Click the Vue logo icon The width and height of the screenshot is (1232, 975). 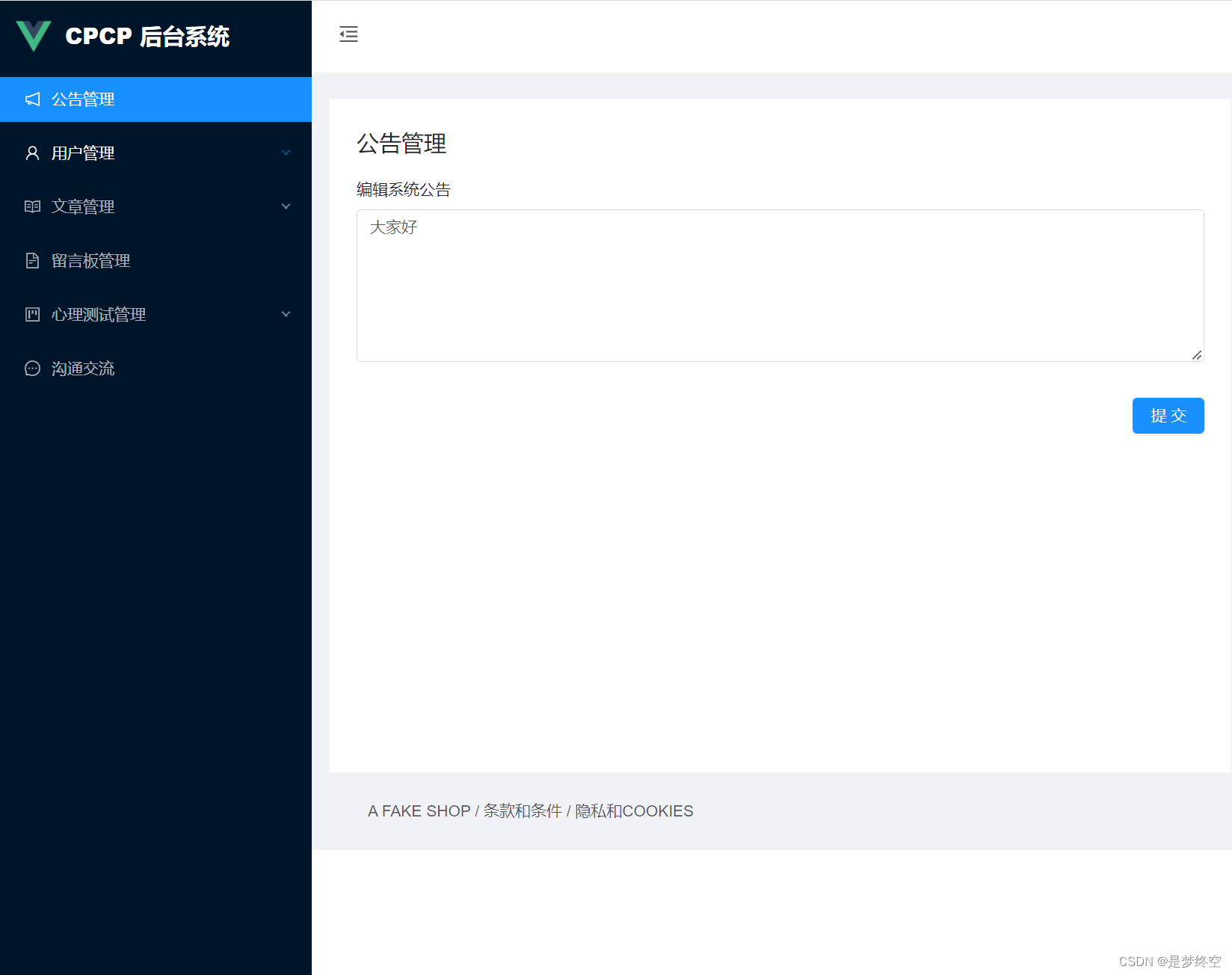coord(34,36)
